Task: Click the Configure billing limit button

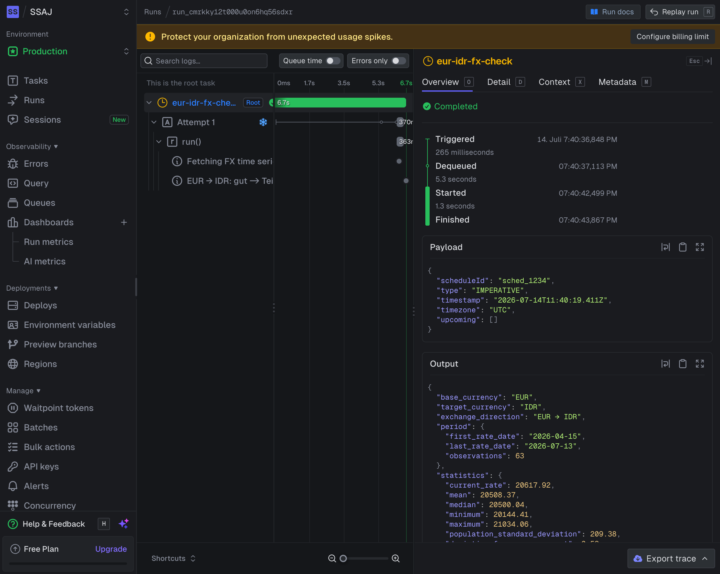Action: 672,37
